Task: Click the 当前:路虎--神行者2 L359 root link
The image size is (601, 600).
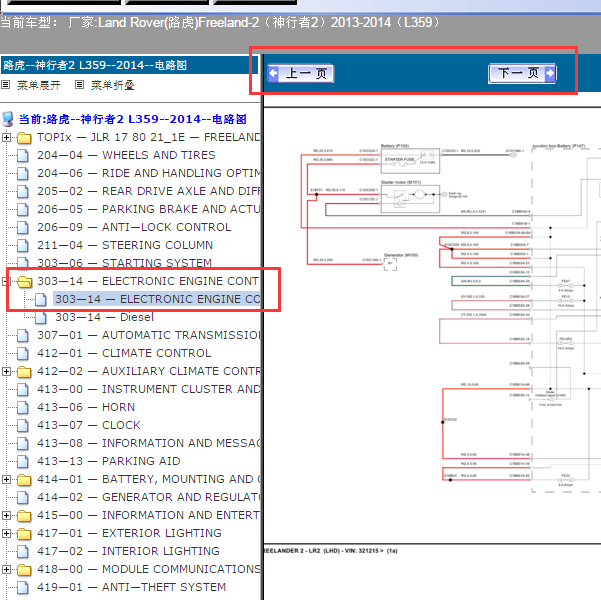Action: [132, 119]
